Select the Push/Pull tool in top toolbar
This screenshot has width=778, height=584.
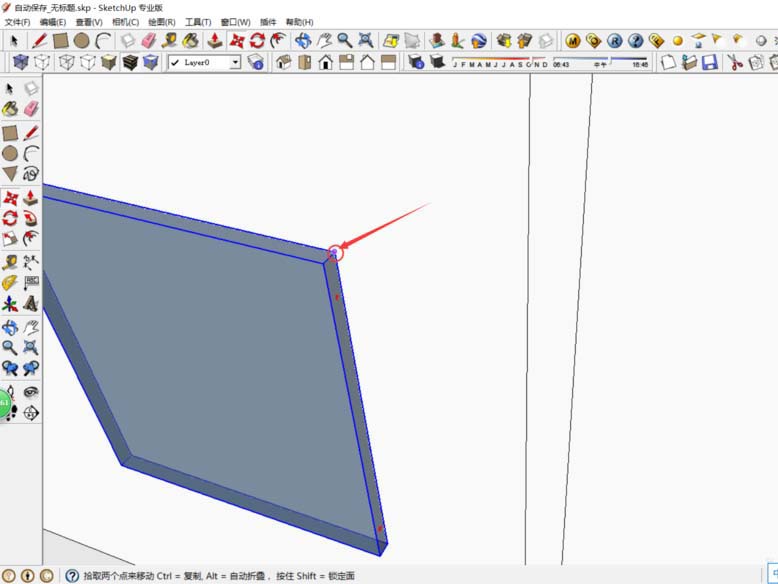point(215,41)
